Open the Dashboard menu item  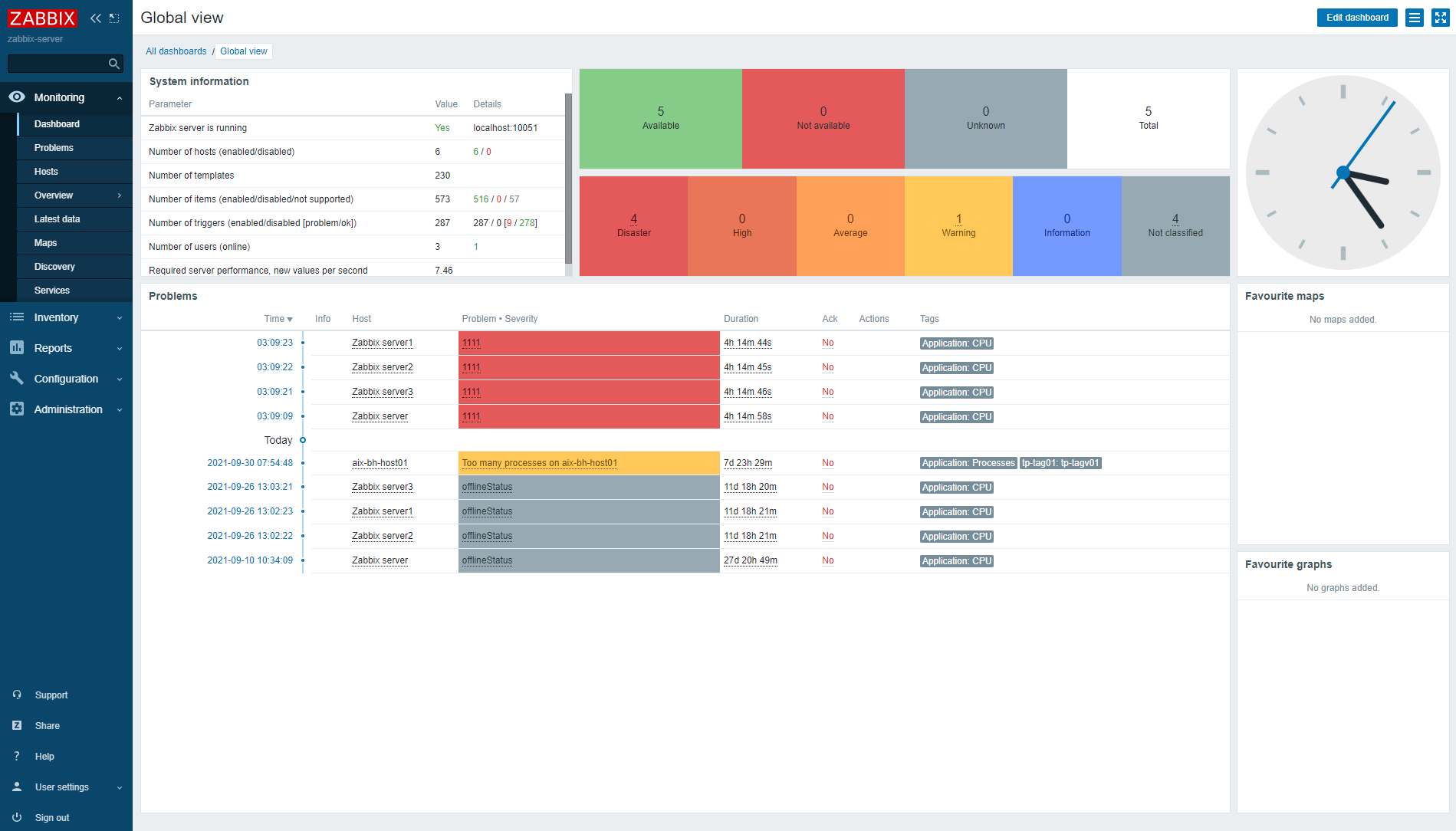(74, 124)
